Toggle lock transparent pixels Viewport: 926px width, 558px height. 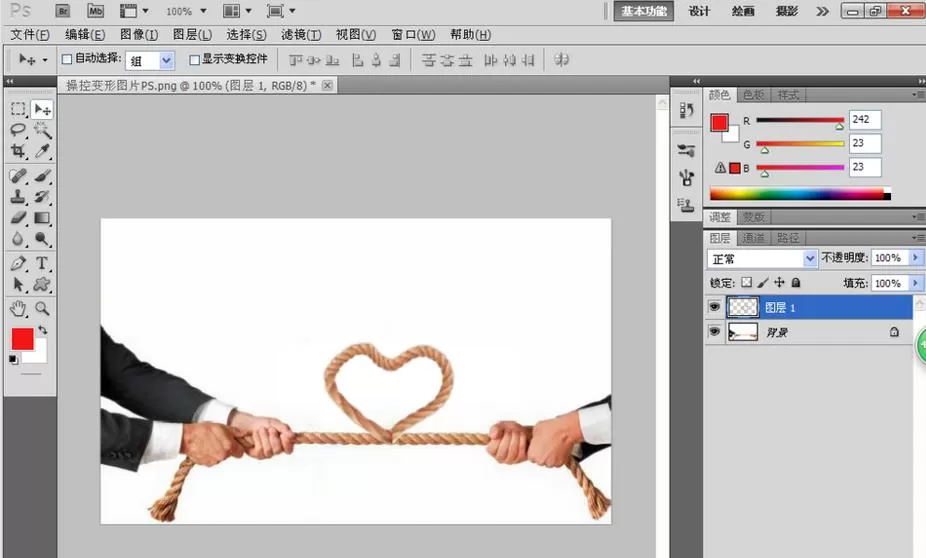click(746, 282)
